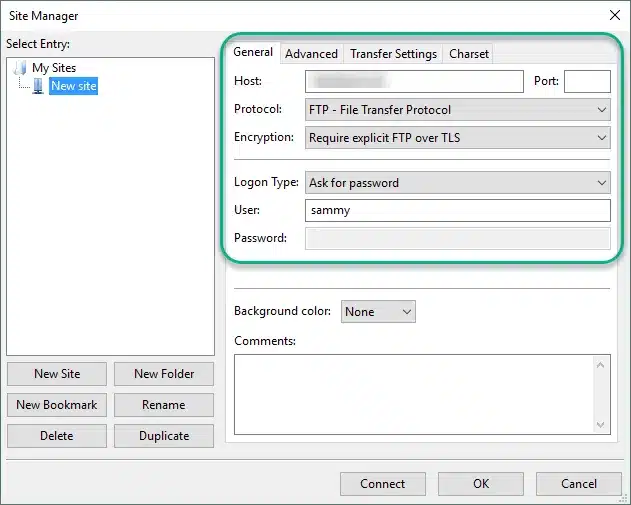Open the Background color dropdown
The image size is (631, 505).
coord(378,311)
